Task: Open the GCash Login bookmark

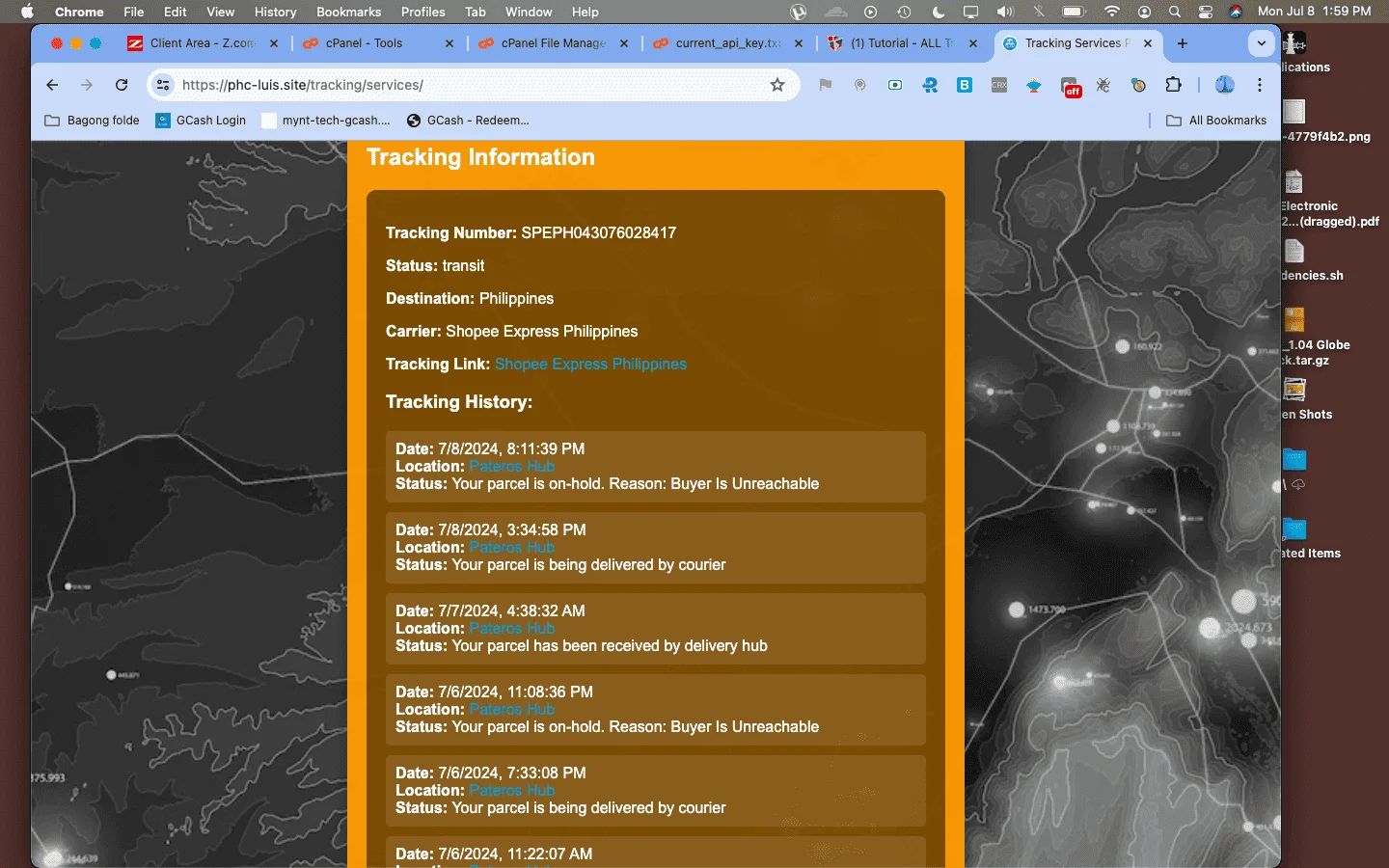Action: point(201,121)
